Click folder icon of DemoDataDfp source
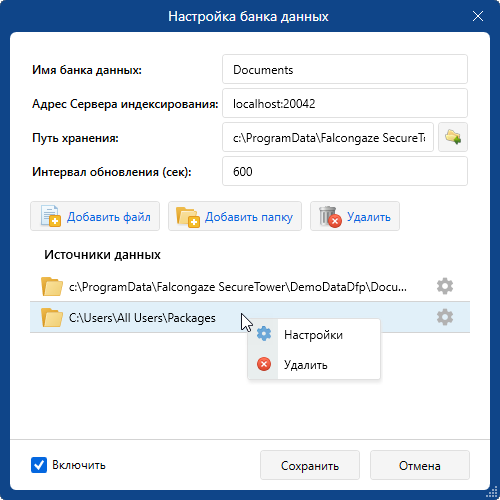Image resolution: width=500 pixels, height=500 pixels. (x=52, y=286)
